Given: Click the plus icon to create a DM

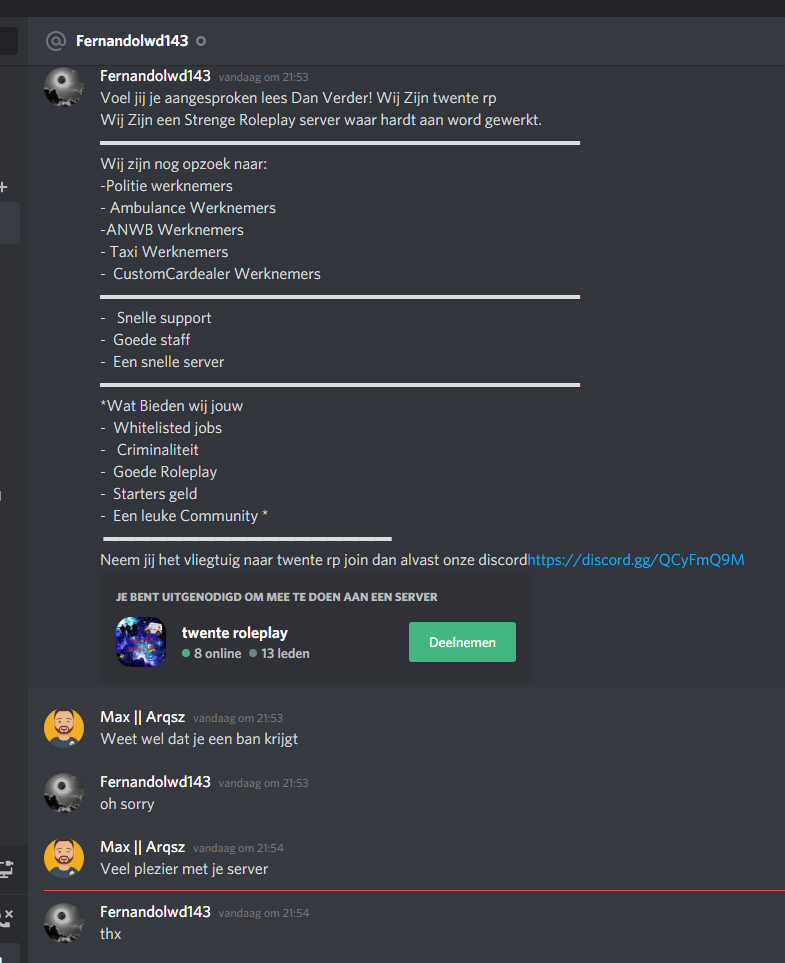Looking at the screenshot, I should pos(3,187).
